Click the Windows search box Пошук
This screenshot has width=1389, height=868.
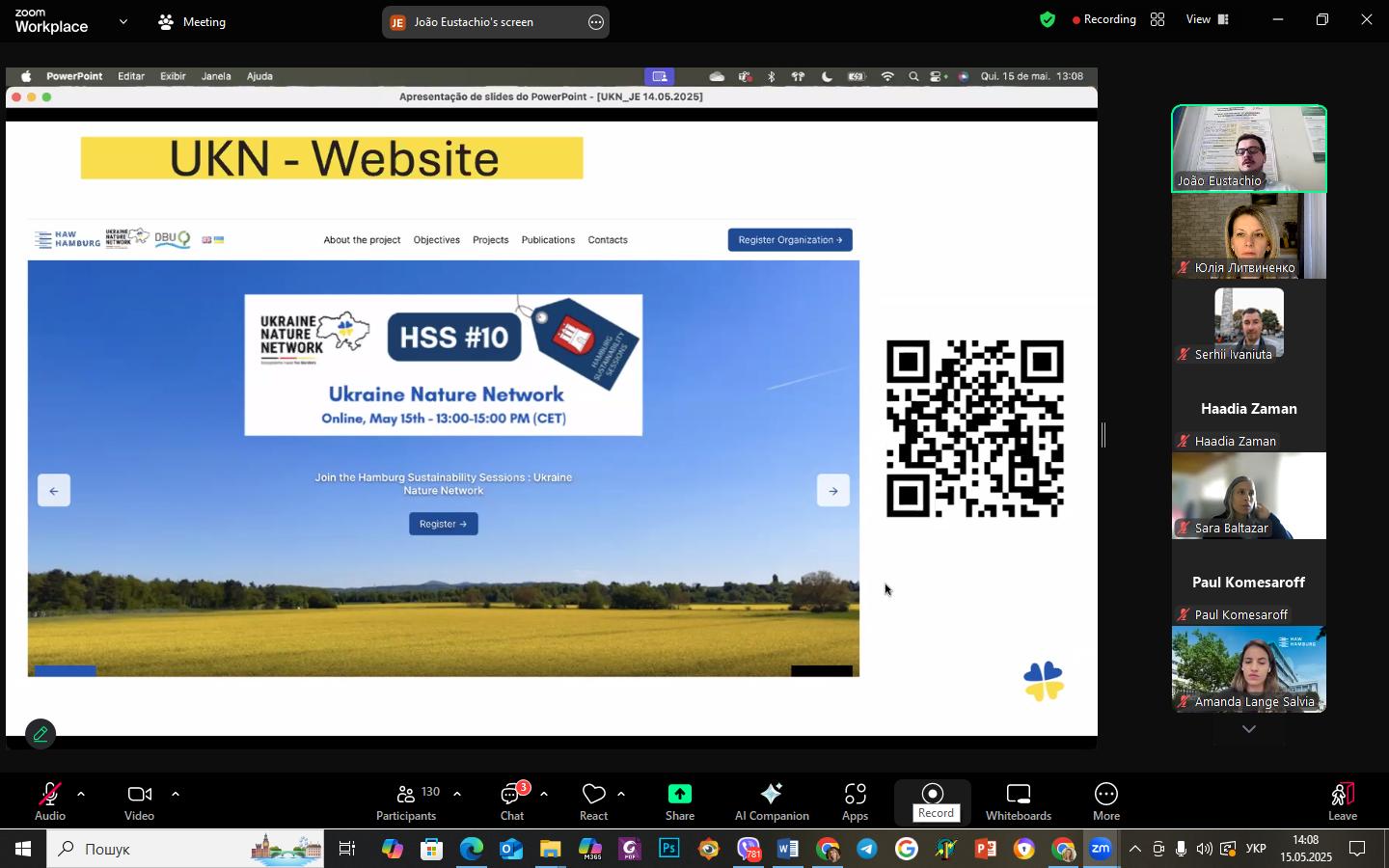tap(183, 850)
